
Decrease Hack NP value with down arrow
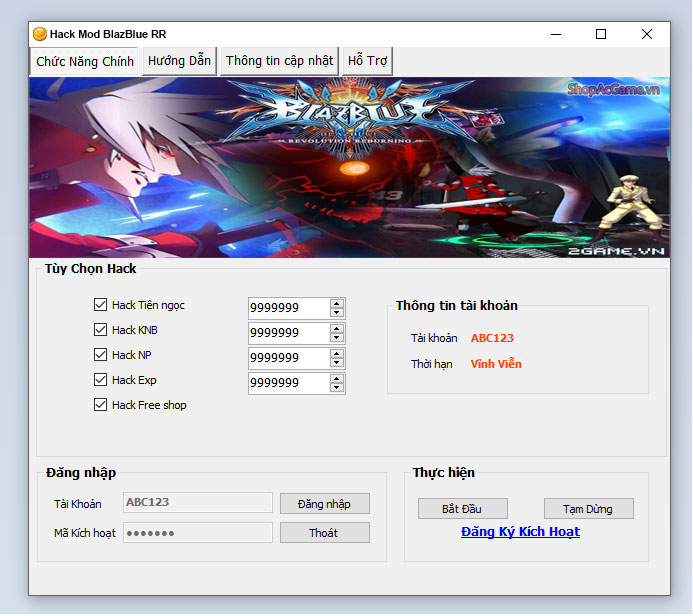coord(337,362)
